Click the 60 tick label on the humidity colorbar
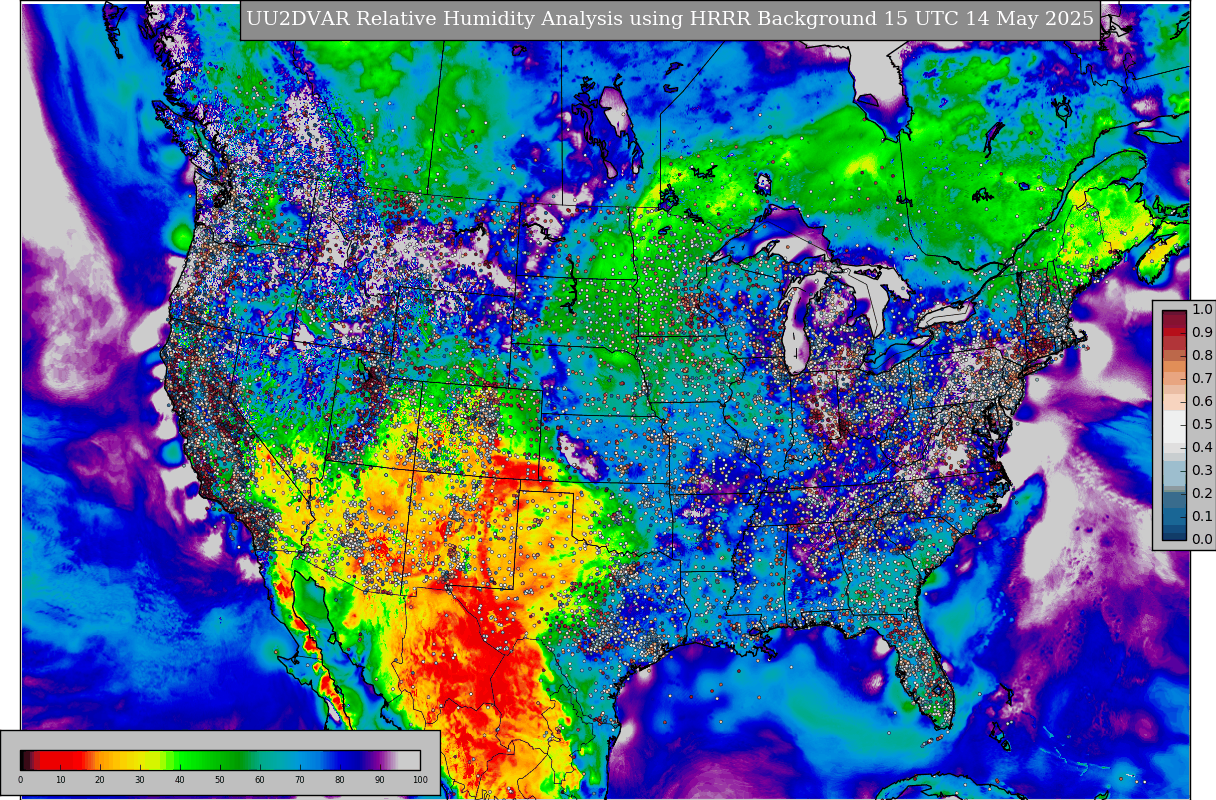 [260, 779]
